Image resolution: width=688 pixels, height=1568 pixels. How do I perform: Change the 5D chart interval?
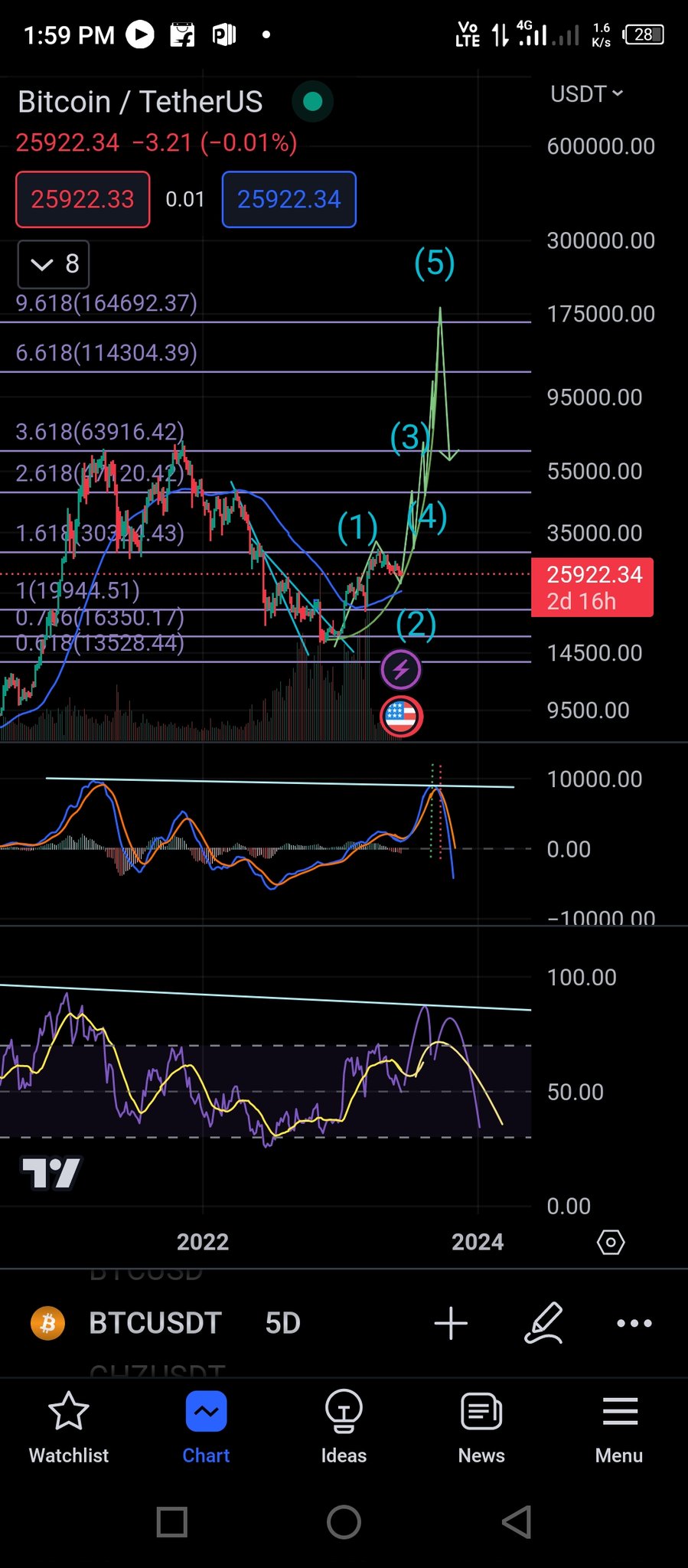pos(282,1323)
